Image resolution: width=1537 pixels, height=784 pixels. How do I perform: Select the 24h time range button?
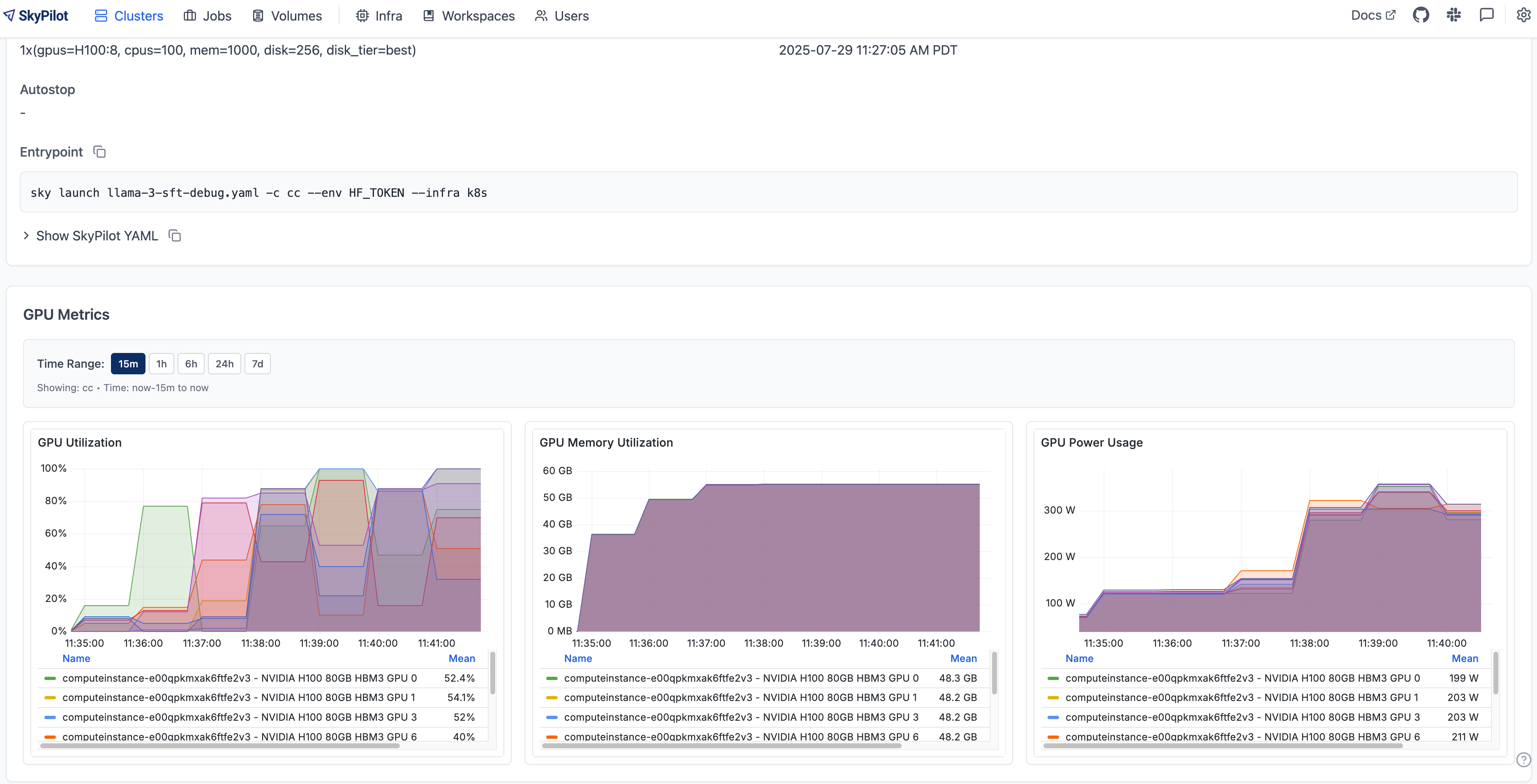click(x=224, y=364)
